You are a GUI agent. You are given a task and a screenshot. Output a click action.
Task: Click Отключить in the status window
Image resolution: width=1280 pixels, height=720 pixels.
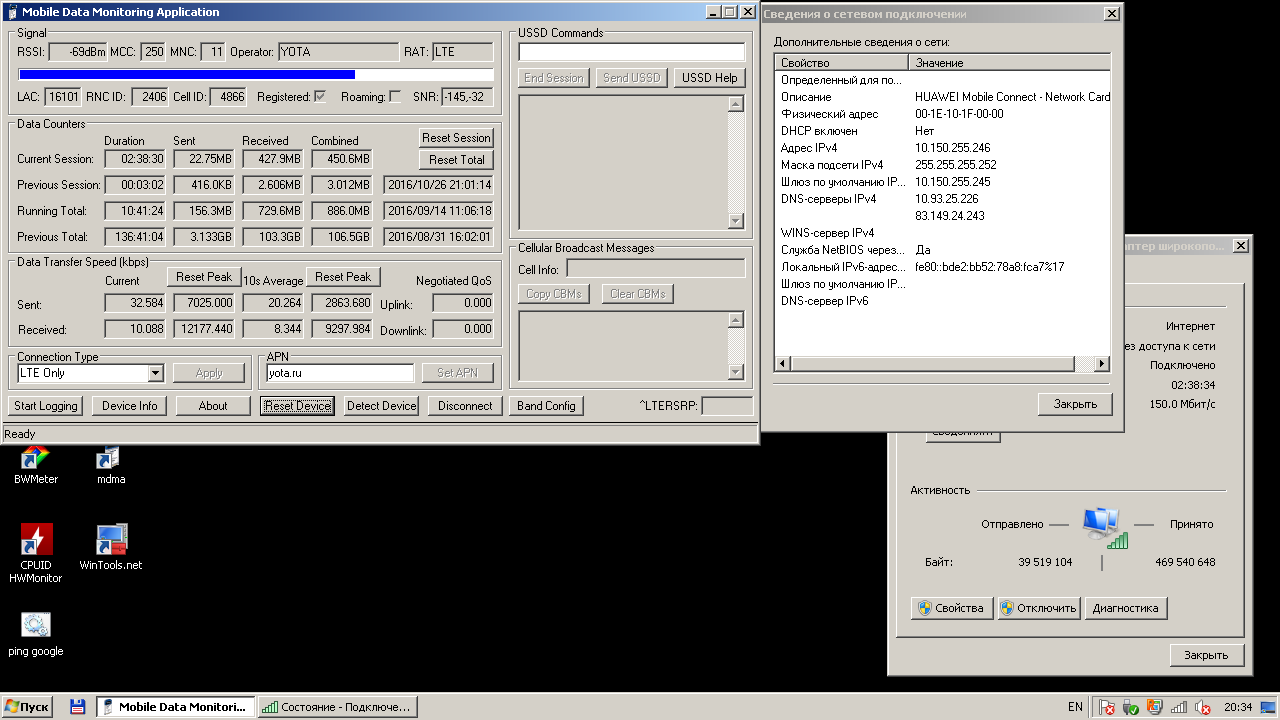click(x=1039, y=608)
